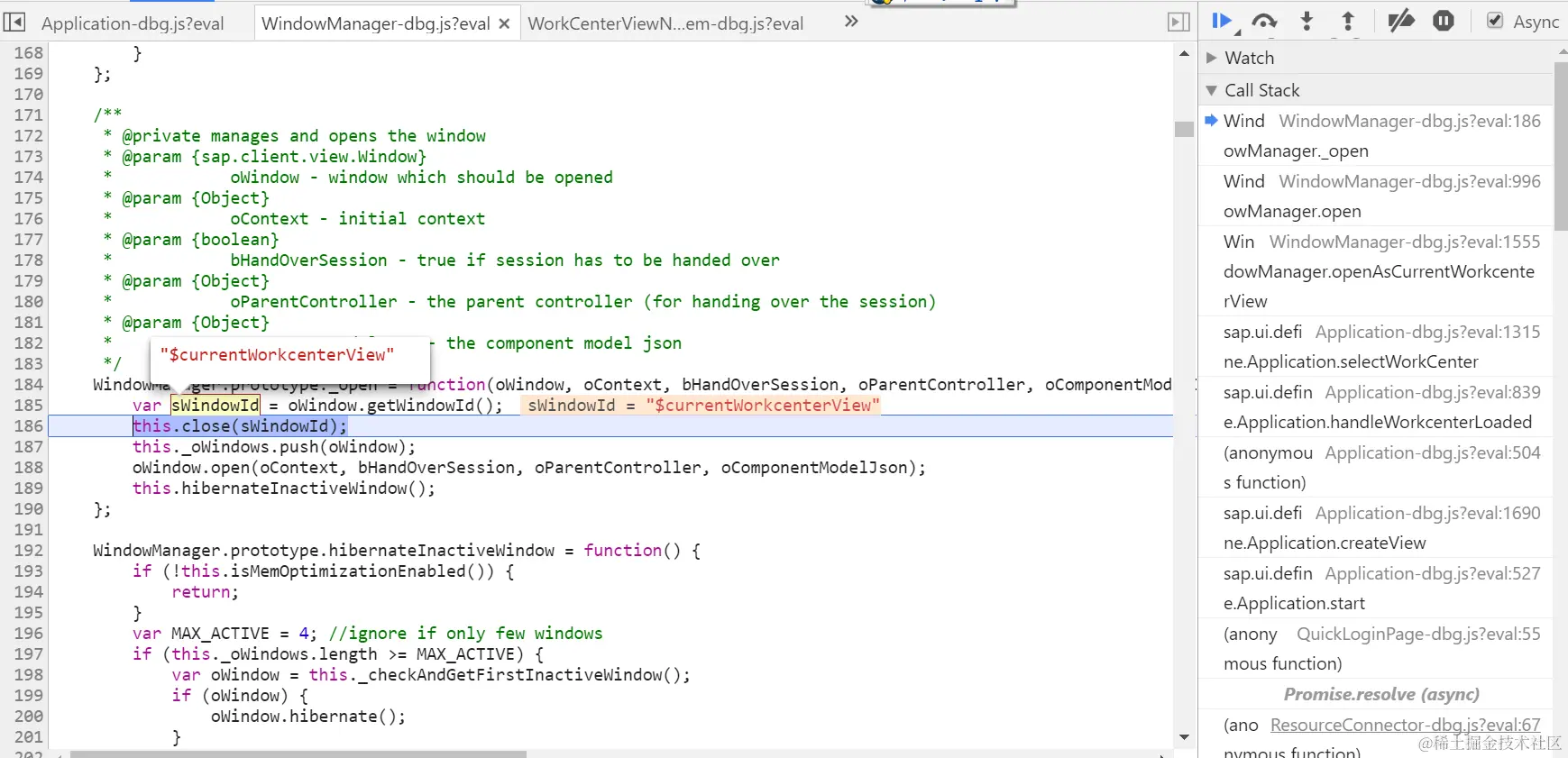Open WorkCenterViewN...em-dbg.js?eval tab
1568x758 pixels.
tap(665, 23)
